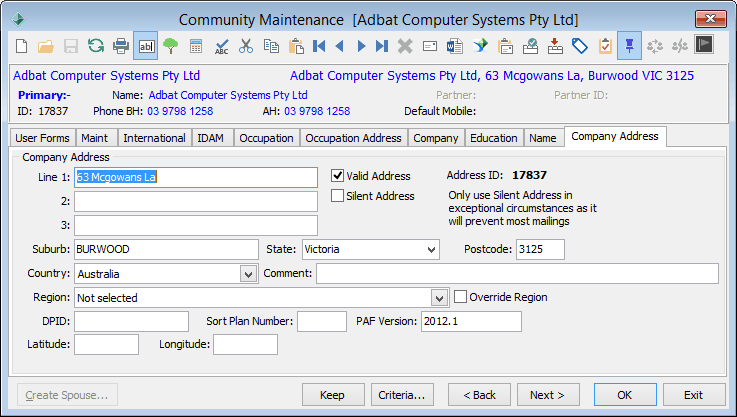Select the International tab
Image resolution: width=737 pixels, height=417 pixels.
click(154, 138)
